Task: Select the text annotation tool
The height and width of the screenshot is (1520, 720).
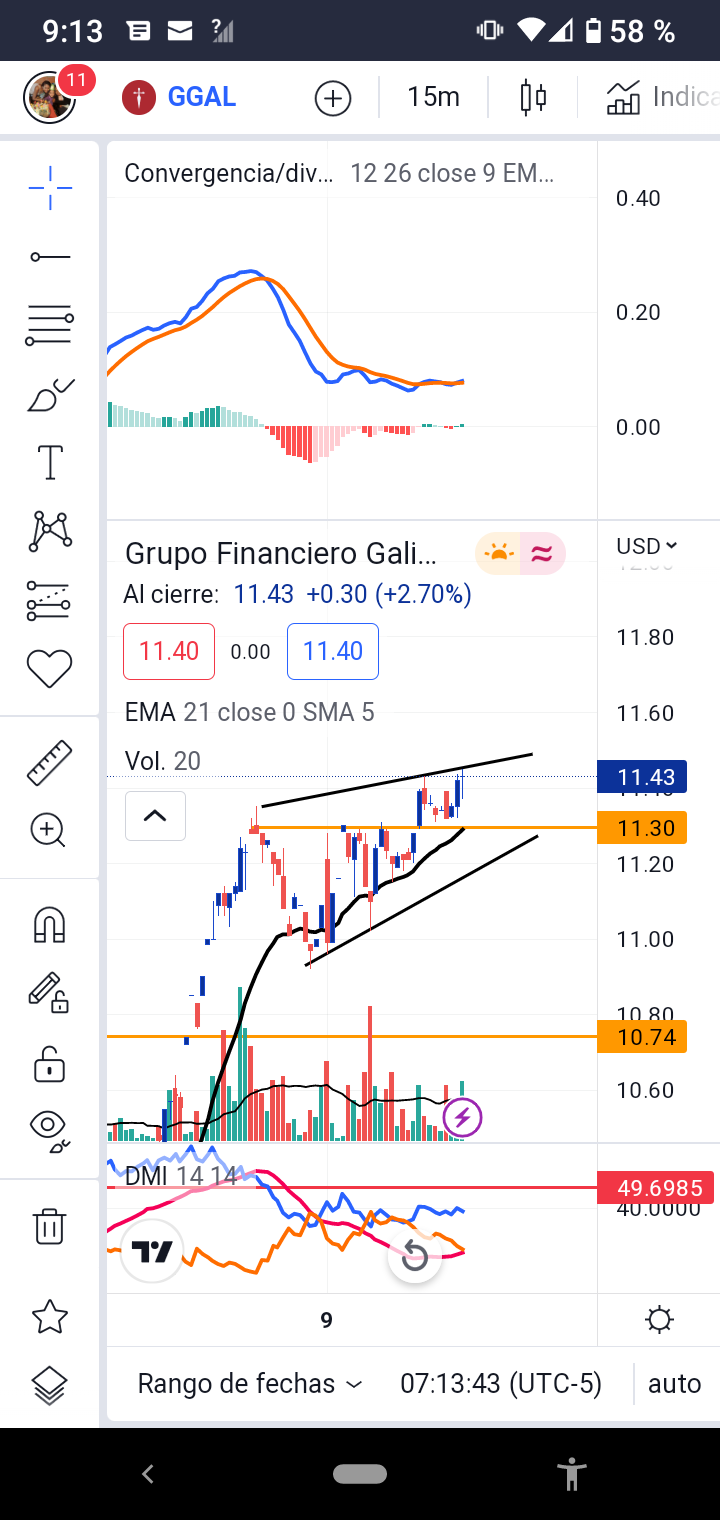Action: 50,463
